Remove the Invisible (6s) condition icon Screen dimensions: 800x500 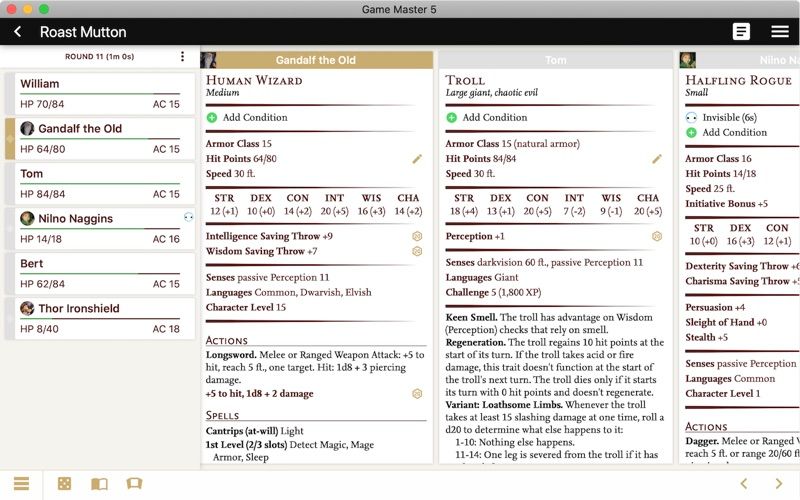tap(691, 117)
